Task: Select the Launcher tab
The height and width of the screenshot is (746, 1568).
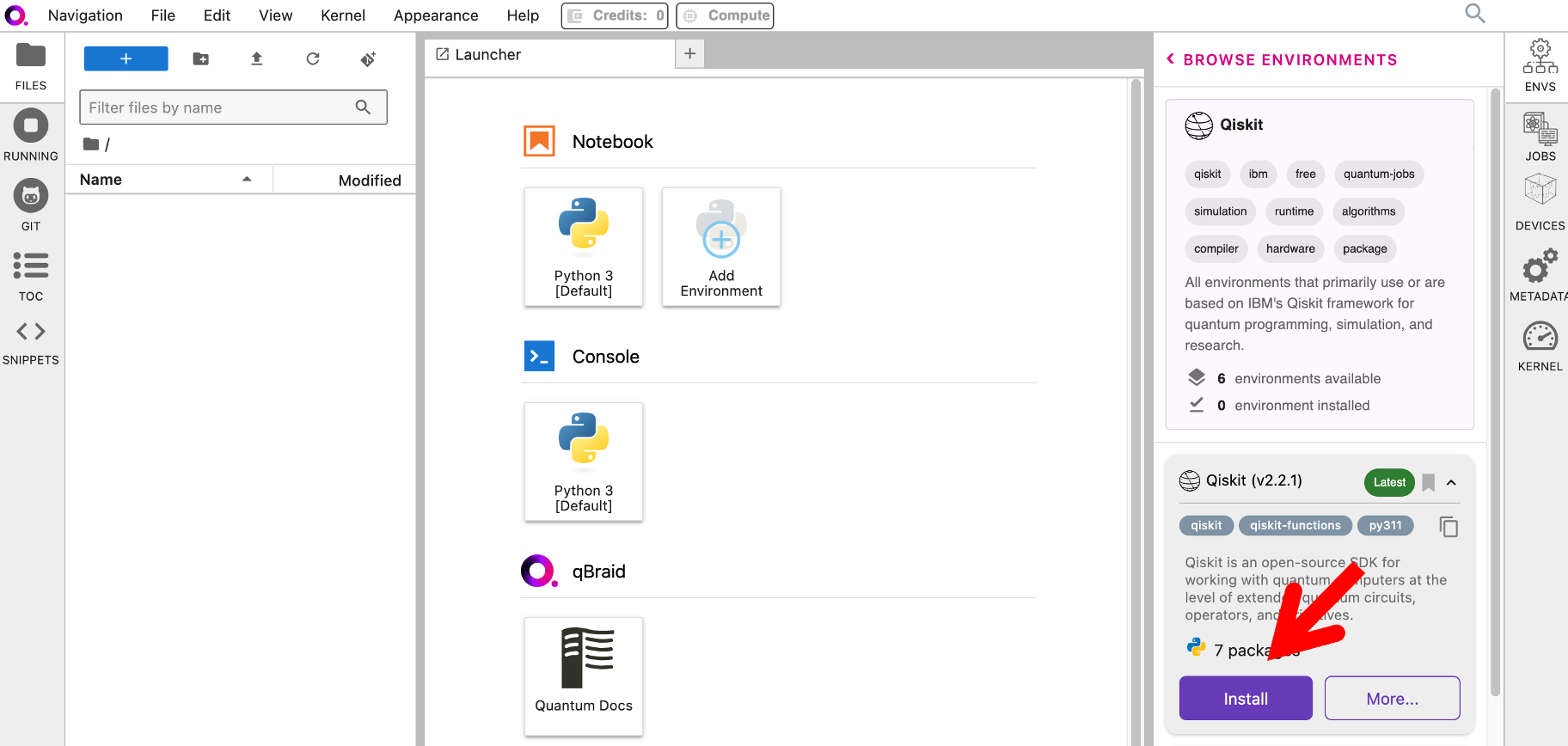Action: tap(550, 54)
